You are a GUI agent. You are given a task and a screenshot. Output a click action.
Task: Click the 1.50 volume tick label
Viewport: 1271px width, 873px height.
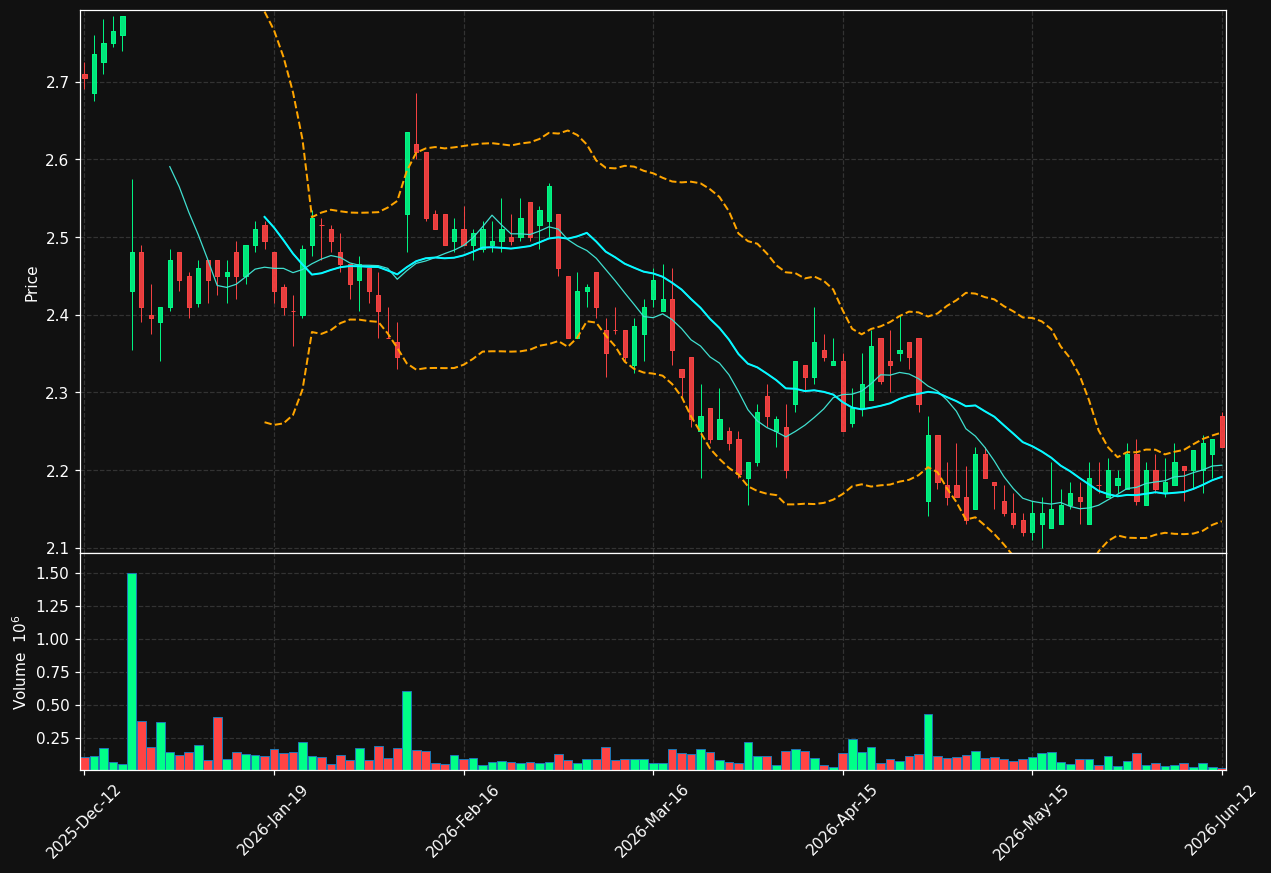[53, 573]
